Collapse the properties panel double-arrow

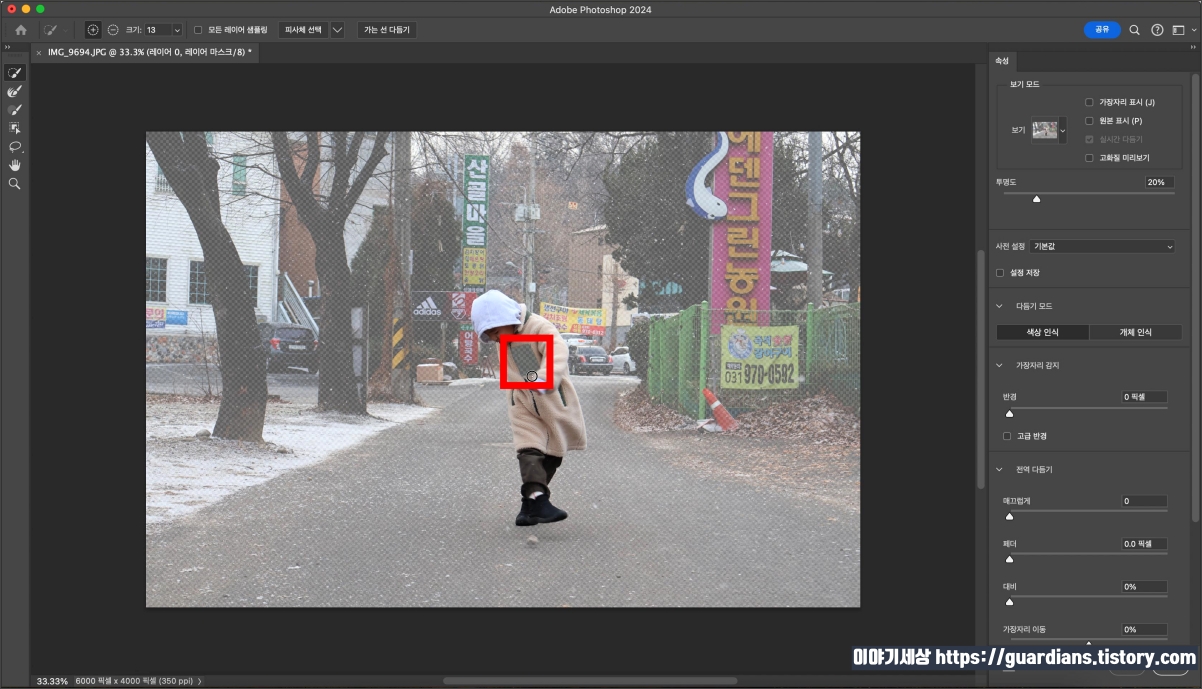(x=1193, y=49)
